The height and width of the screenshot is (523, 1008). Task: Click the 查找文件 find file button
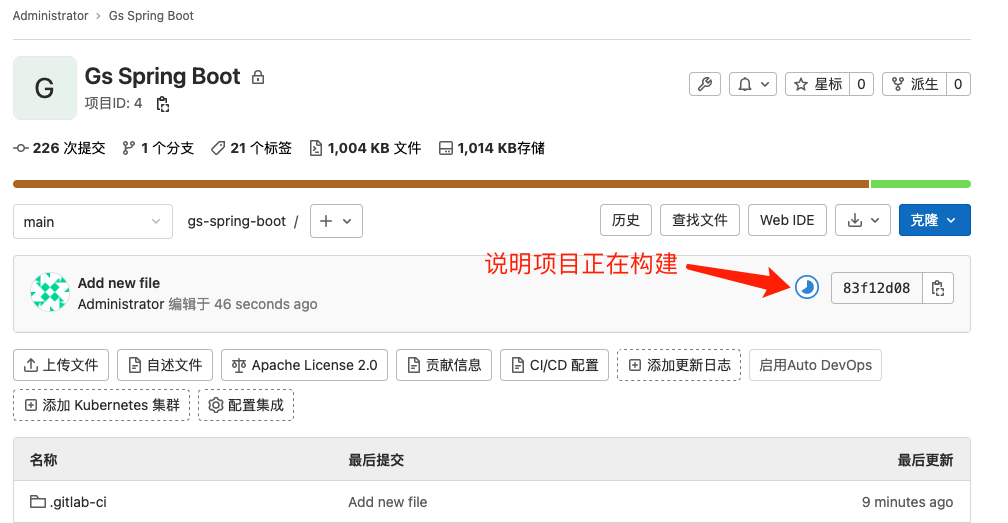click(x=699, y=220)
